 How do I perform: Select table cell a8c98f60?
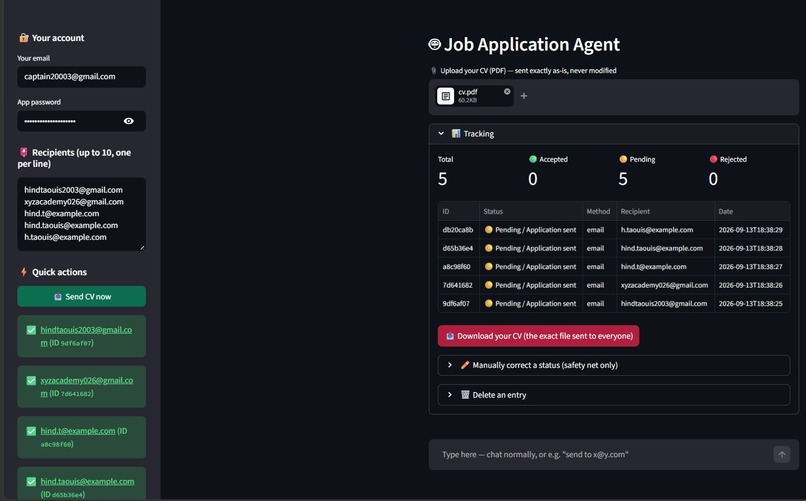pos(459,267)
